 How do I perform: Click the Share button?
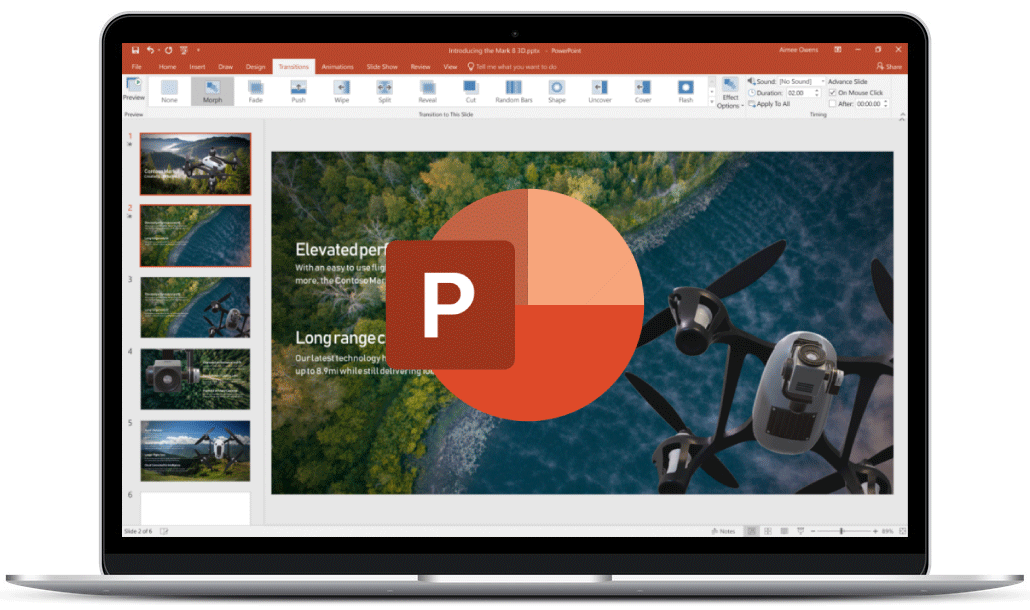(889, 66)
